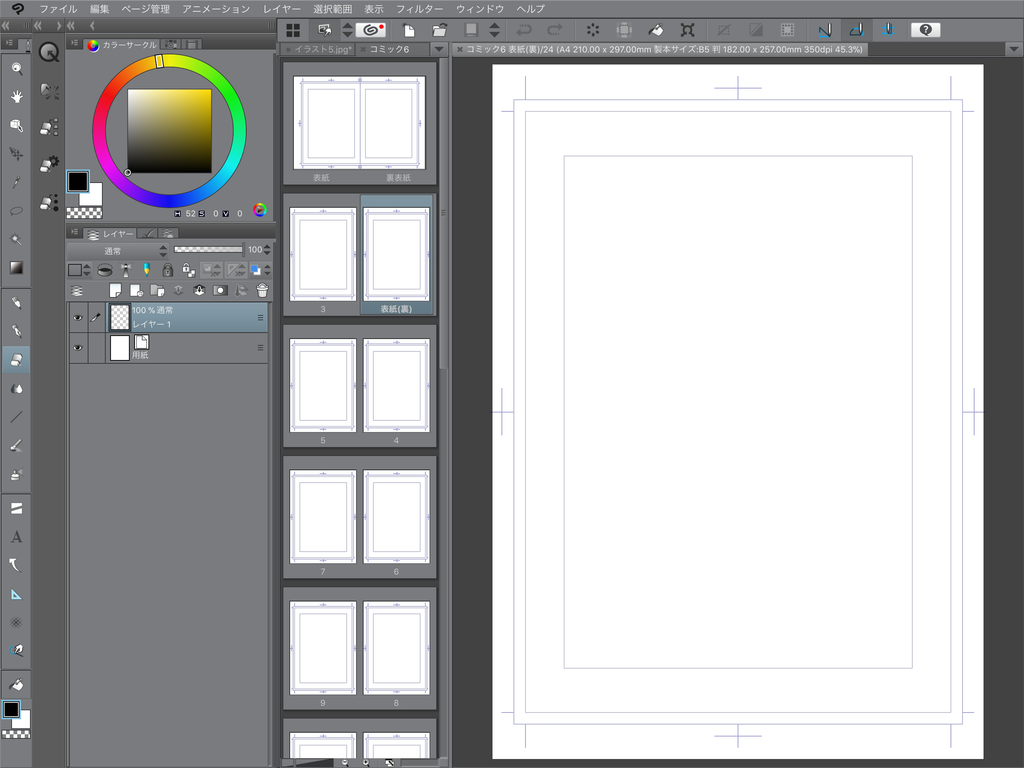Open the CLIP STUDIO launcher button

click(371, 30)
